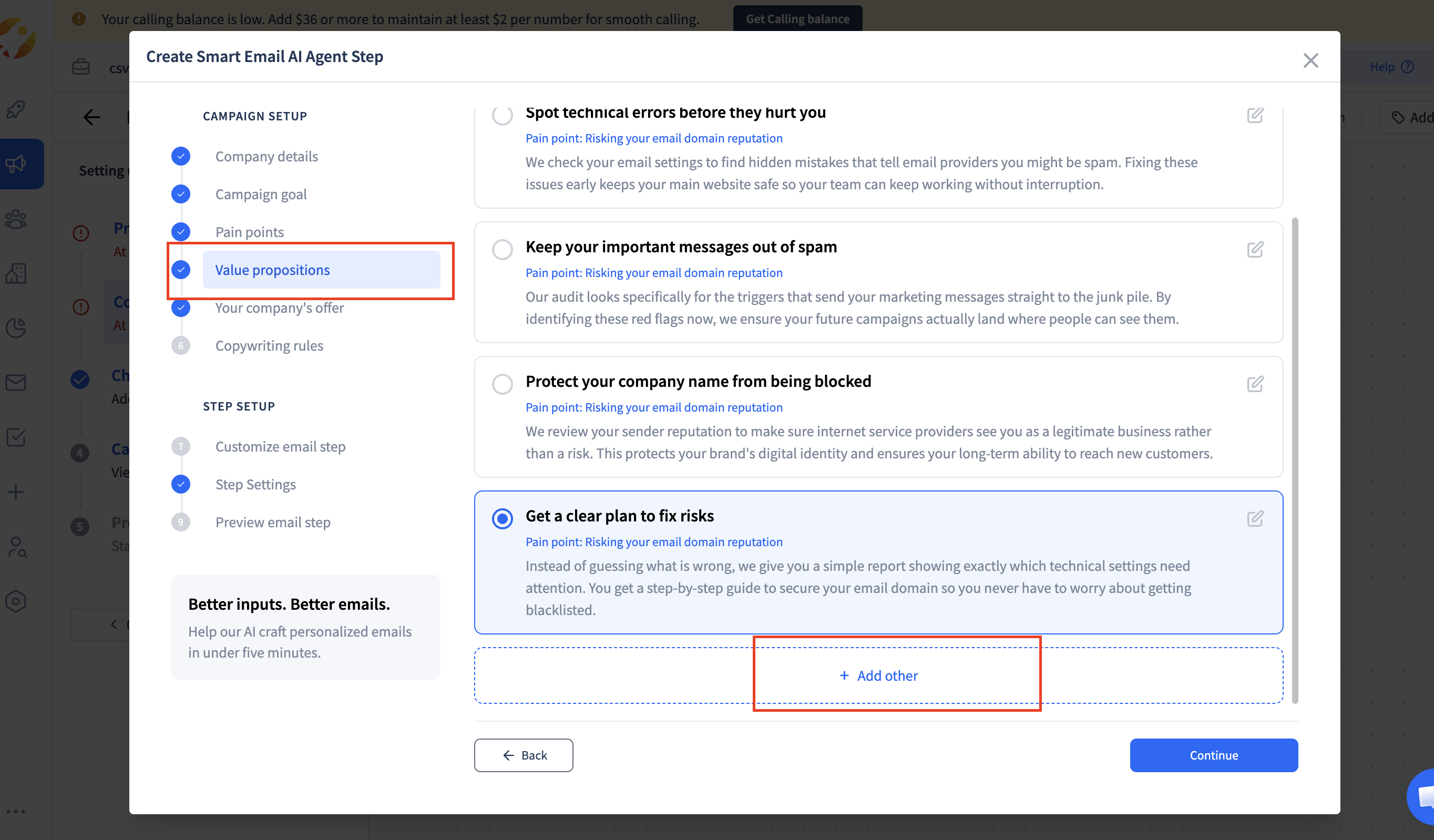
Task: Open the pie chart reports sidebar icon
Action: pos(16,328)
